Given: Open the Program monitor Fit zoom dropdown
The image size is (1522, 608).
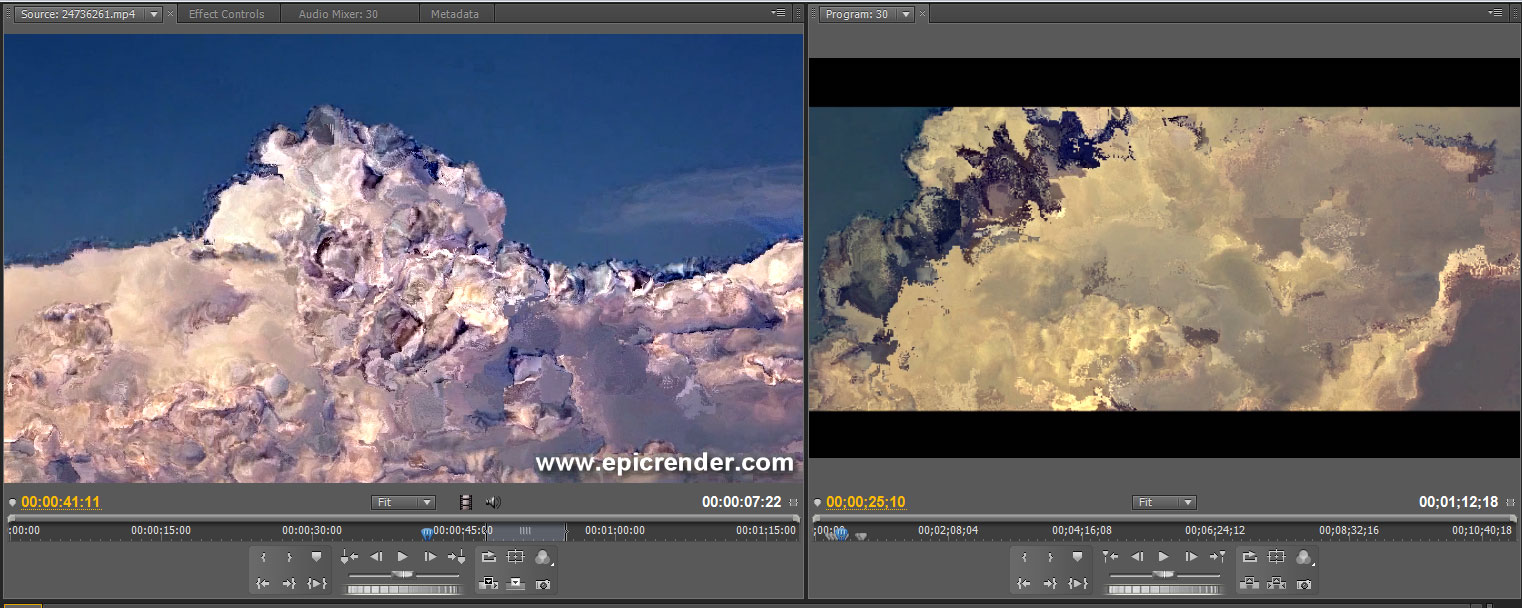Looking at the screenshot, I should 1164,502.
